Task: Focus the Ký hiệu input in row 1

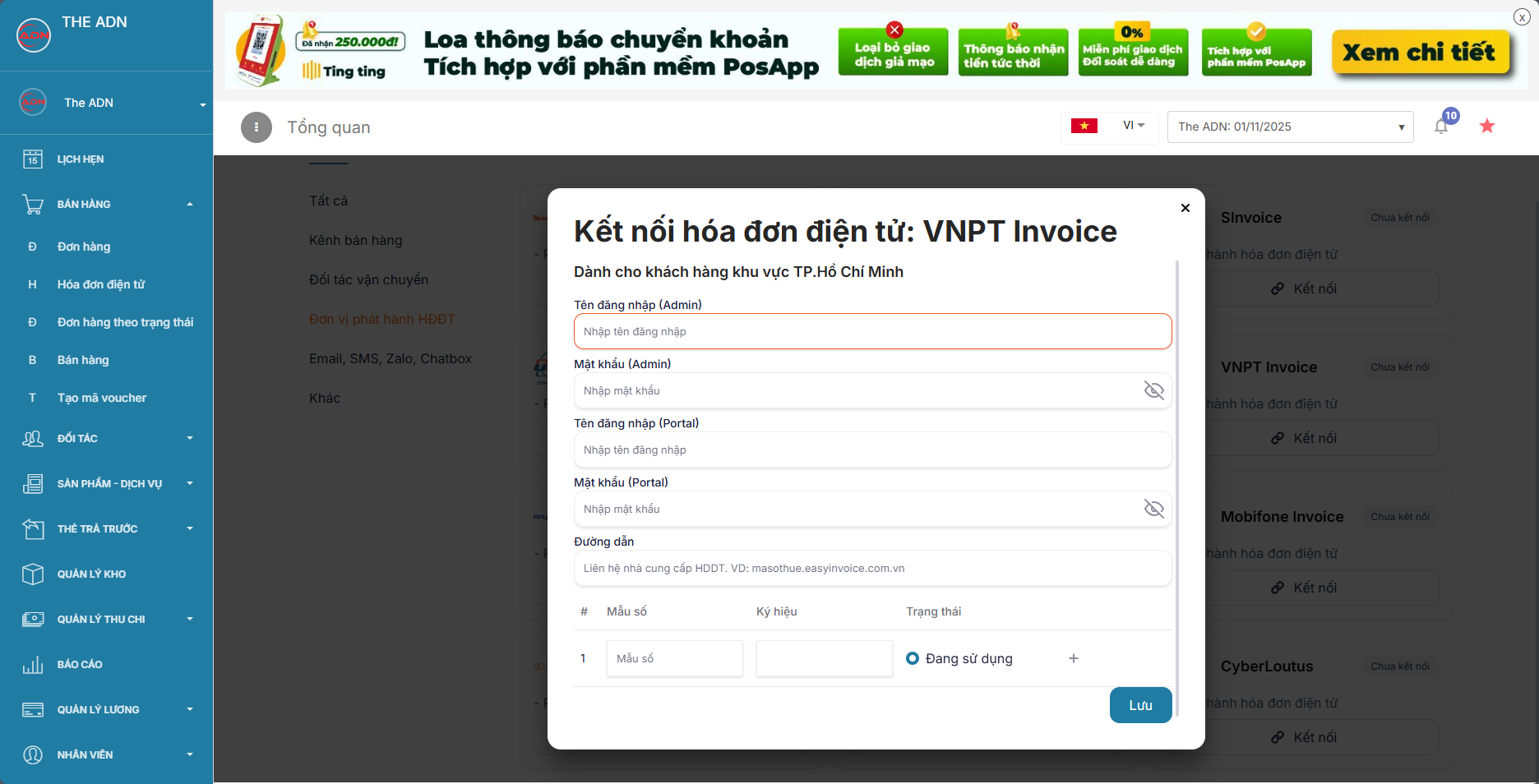Action: 825,658
